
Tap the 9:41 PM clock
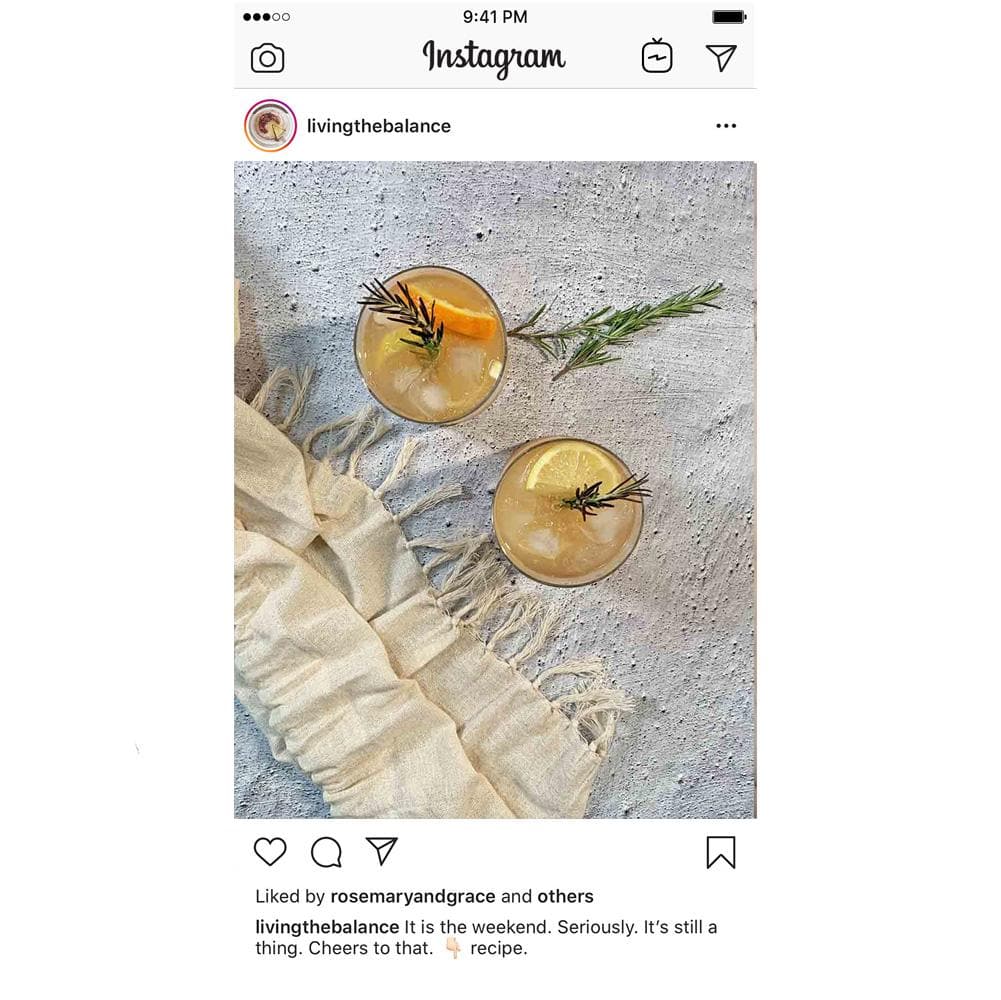pos(495,17)
